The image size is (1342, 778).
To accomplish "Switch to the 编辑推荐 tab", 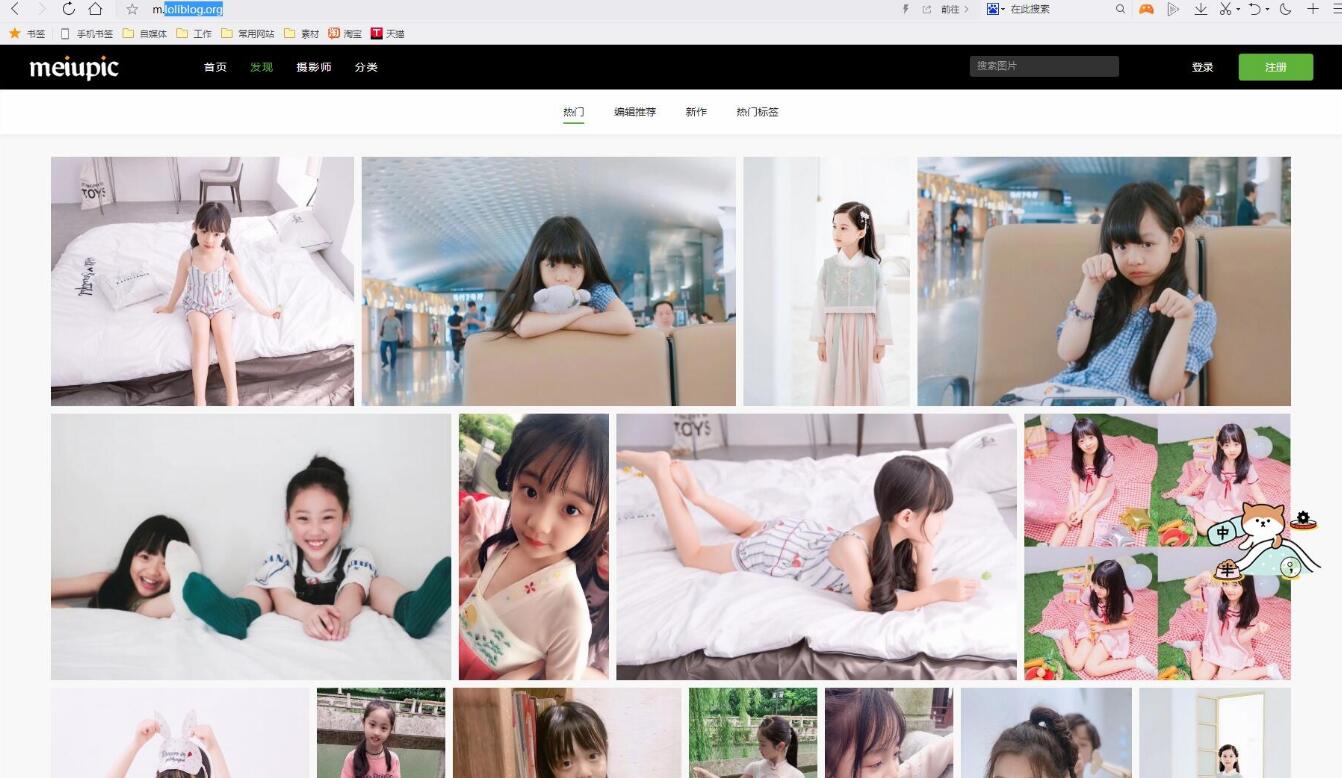I will point(635,112).
